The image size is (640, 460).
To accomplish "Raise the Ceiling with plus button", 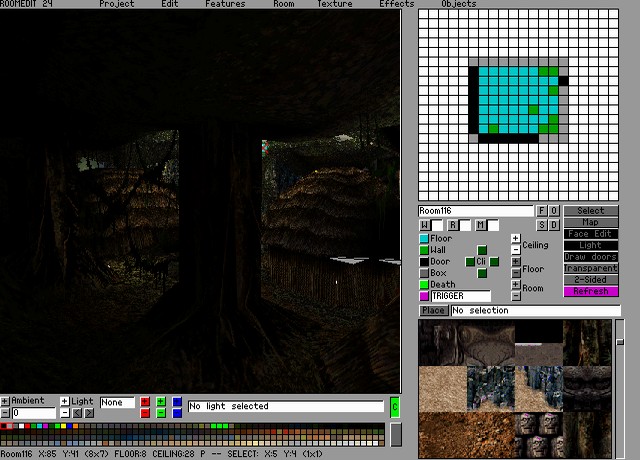I will [x=516, y=239].
